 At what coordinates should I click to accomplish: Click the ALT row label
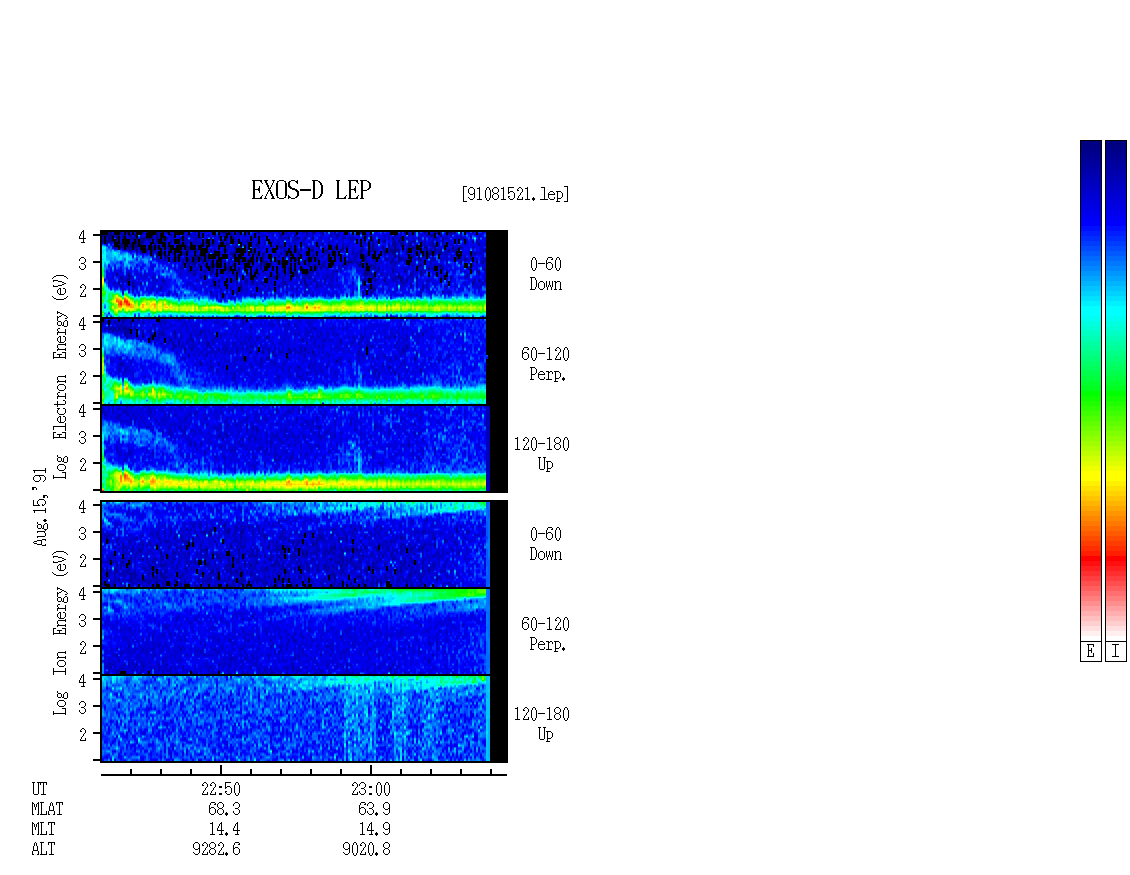coord(43,850)
